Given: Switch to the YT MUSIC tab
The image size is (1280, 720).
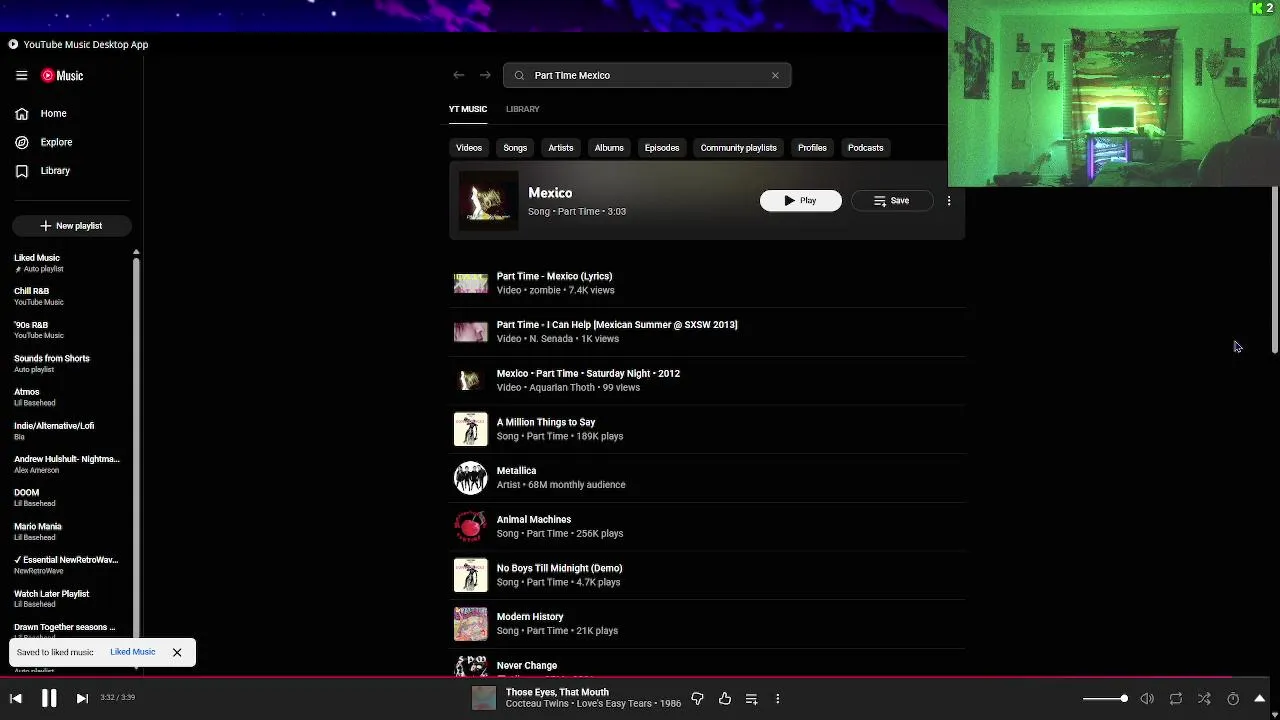Looking at the screenshot, I should point(468,109).
